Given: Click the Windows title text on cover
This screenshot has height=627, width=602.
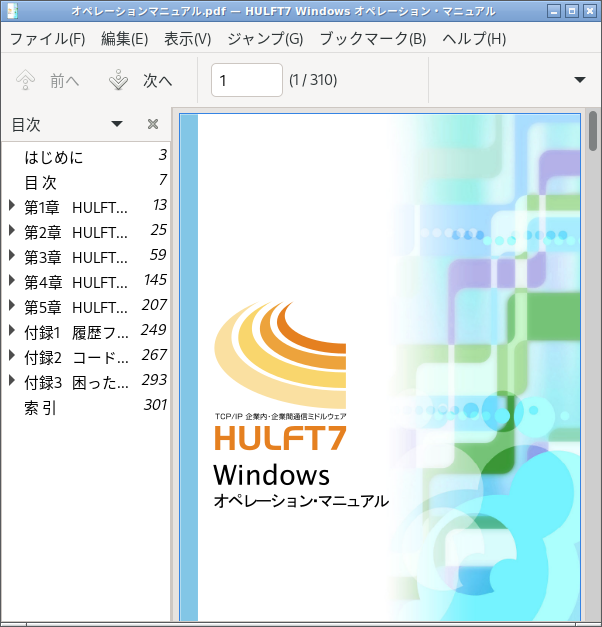Looking at the screenshot, I should tap(271, 475).
